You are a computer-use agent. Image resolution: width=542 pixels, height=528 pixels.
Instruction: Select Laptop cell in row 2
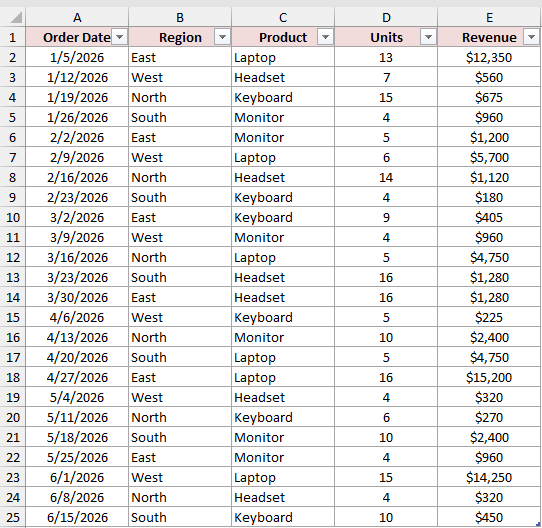283,57
